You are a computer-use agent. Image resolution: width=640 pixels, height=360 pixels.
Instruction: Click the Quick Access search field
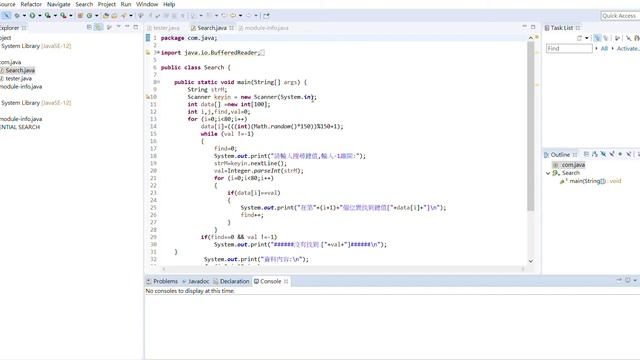pyautogui.click(x=620, y=16)
